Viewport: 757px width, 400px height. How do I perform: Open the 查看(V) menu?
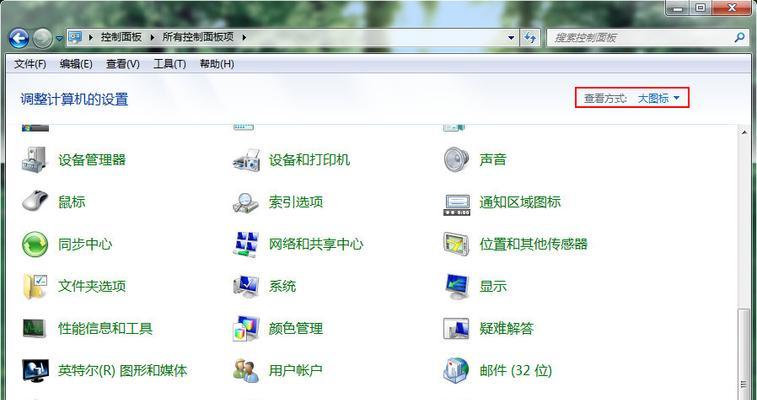pos(123,64)
